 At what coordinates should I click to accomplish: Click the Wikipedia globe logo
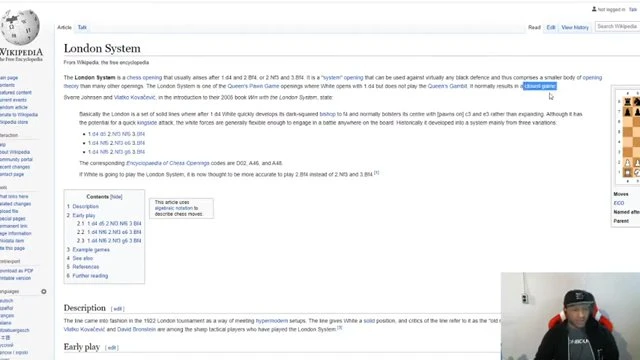point(20,27)
